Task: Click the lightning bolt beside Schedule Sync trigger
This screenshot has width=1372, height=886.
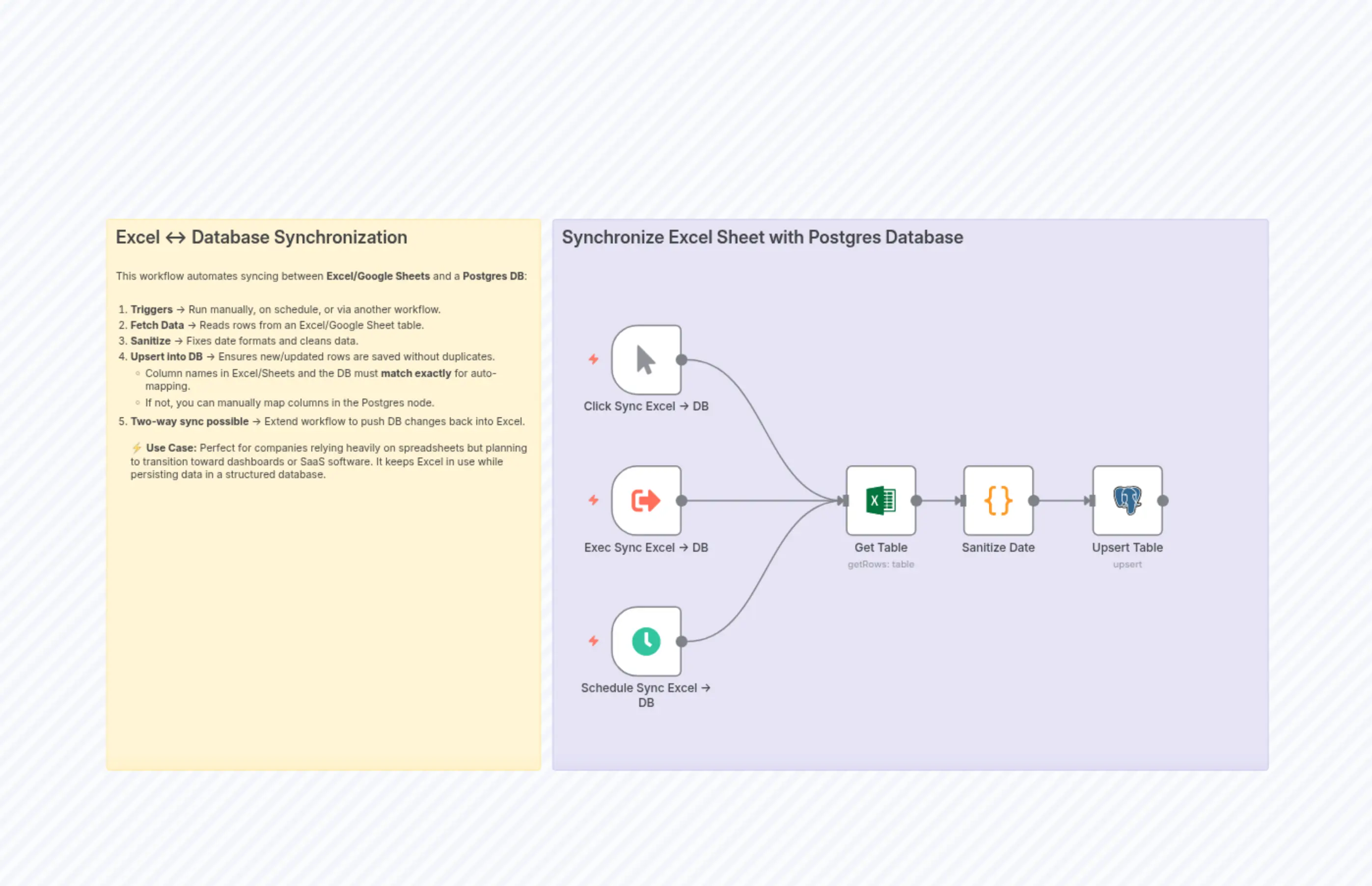Action: pyautogui.click(x=593, y=642)
